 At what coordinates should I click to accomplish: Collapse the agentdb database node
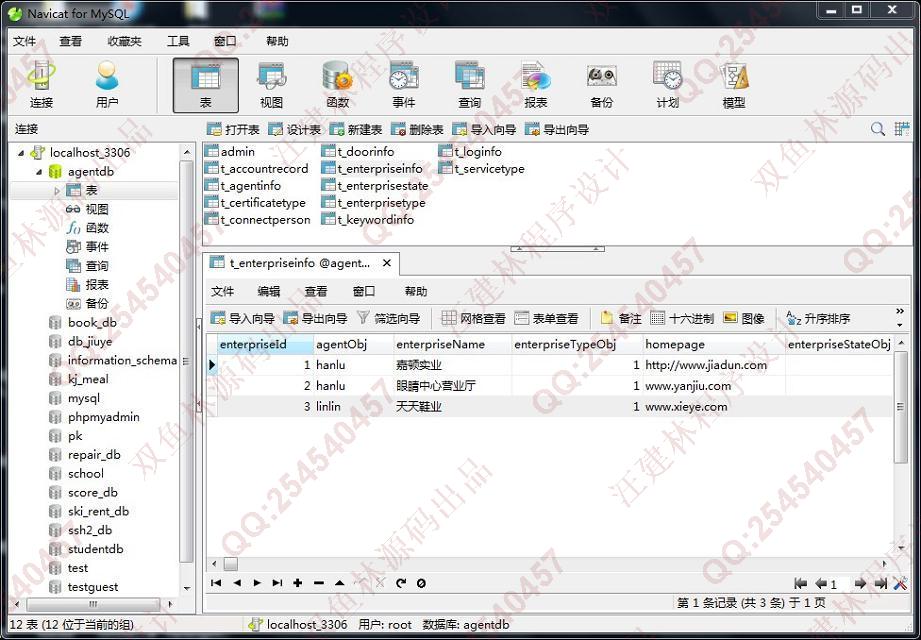click(x=39, y=172)
